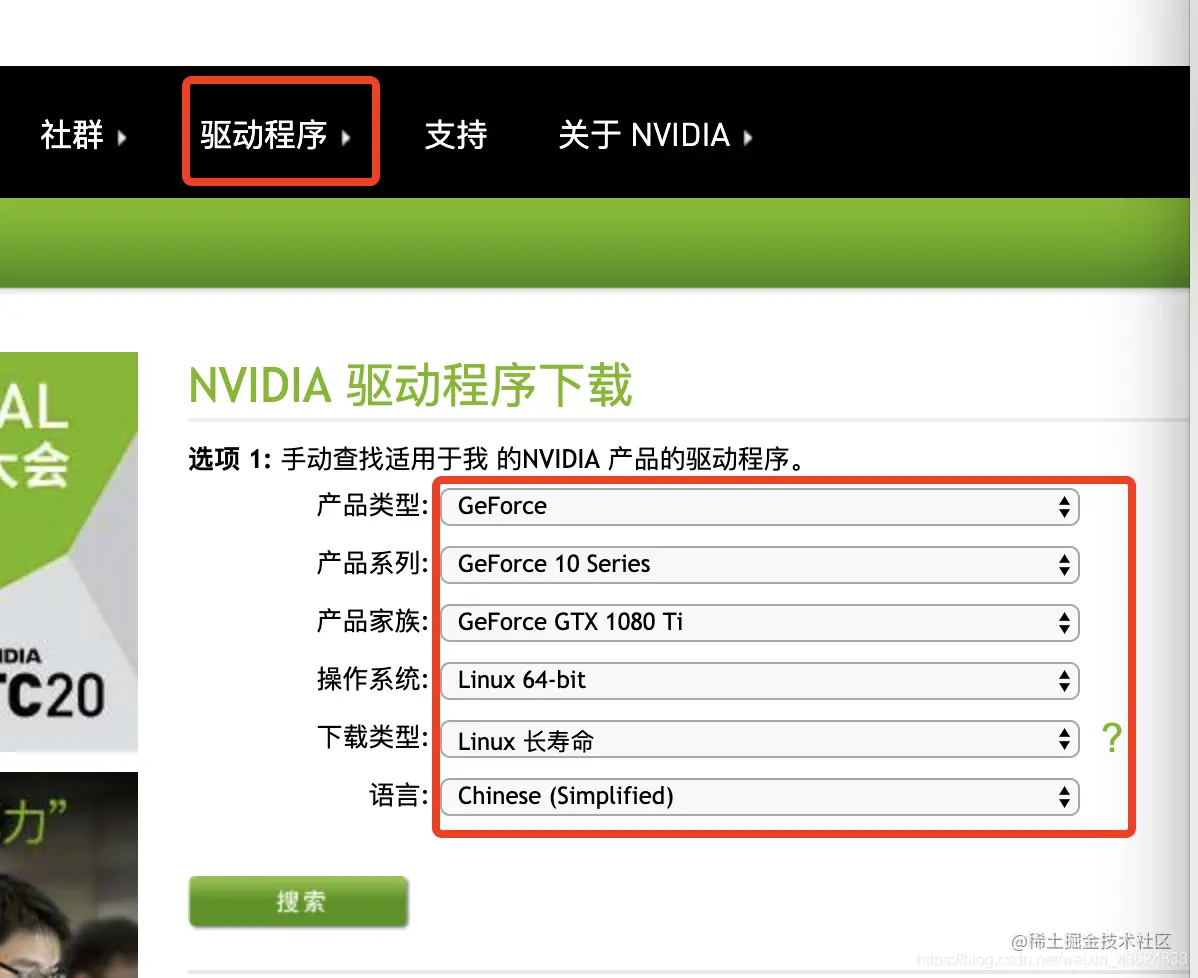
Task: Expand the 产品系列 dropdown showing GeForce 10 Series
Action: 760,565
